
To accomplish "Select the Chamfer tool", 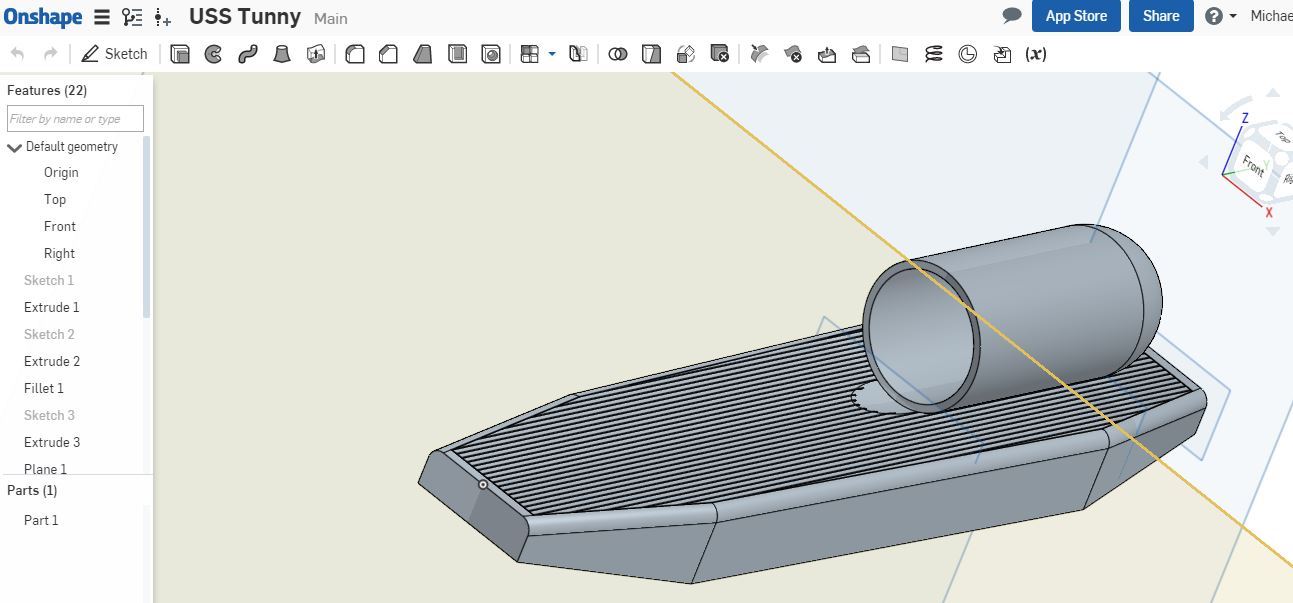I will coord(388,54).
